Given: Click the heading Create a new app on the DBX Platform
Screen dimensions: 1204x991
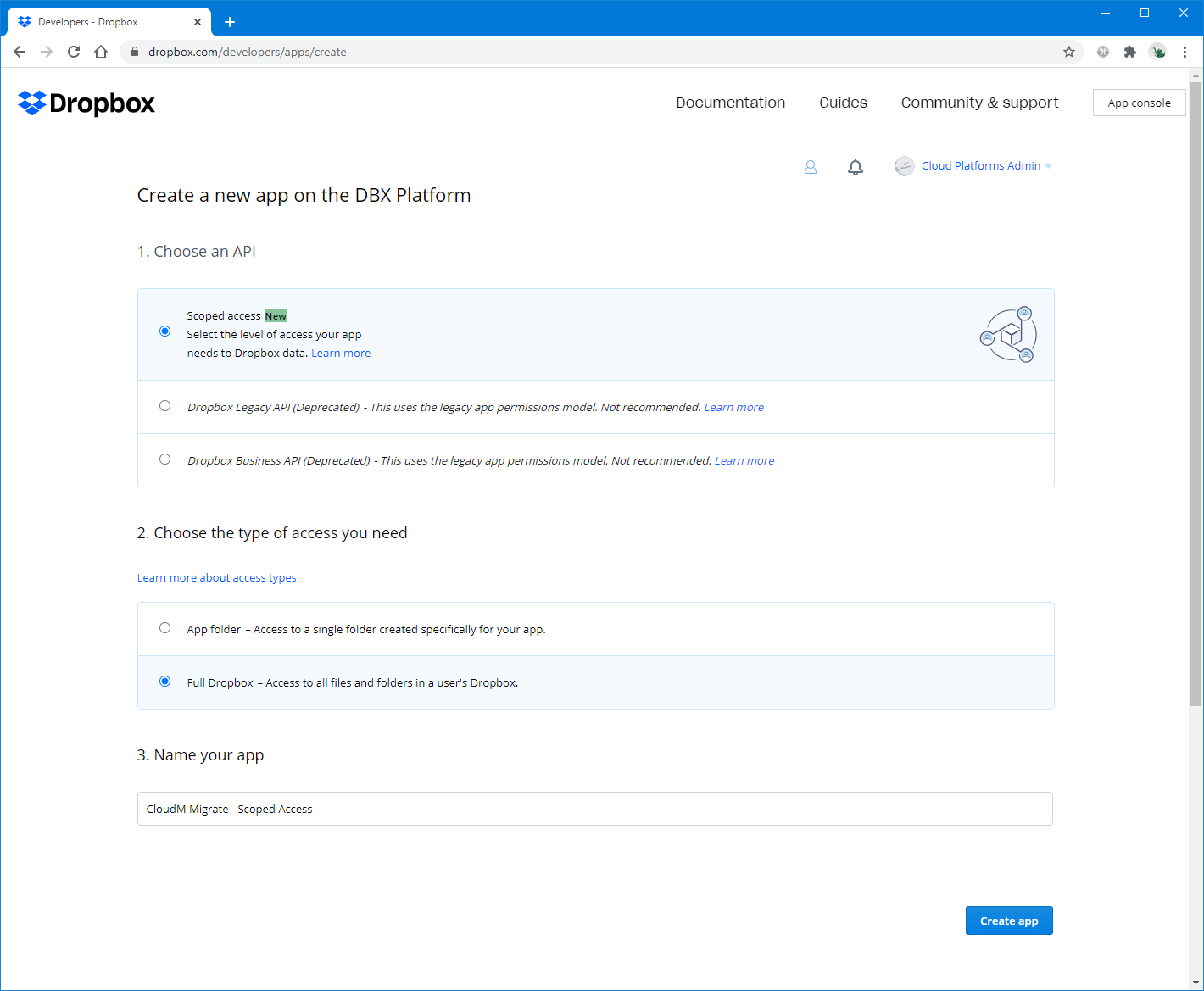Looking at the screenshot, I should pyautogui.click(x=304, y=195).
